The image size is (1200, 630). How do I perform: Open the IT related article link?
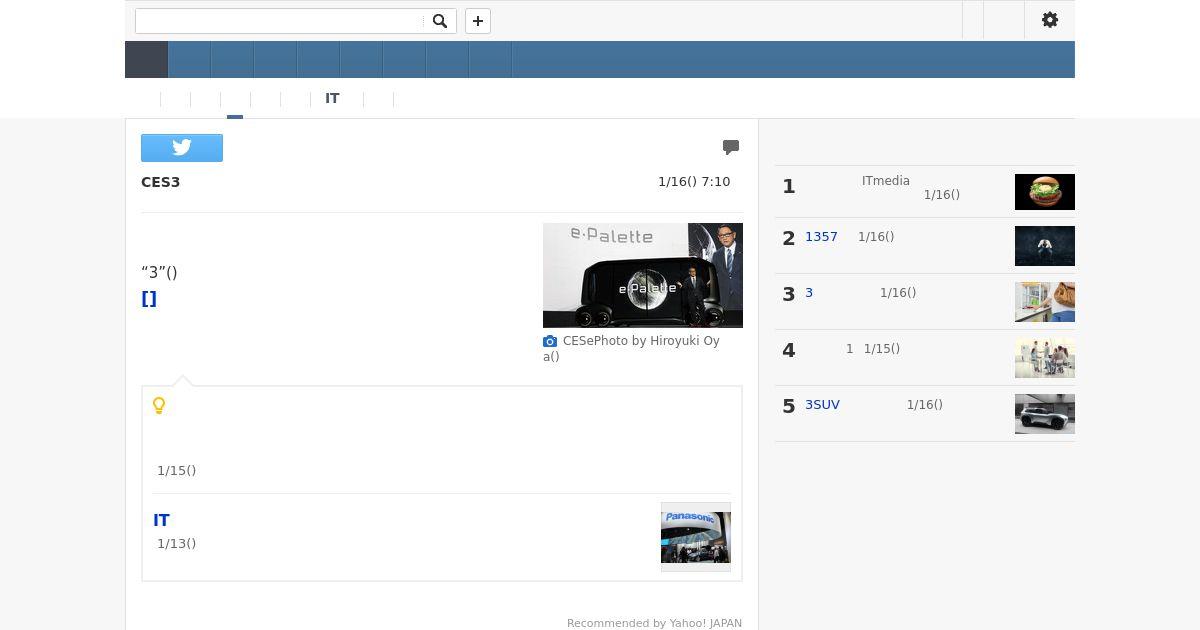point(161,520)
